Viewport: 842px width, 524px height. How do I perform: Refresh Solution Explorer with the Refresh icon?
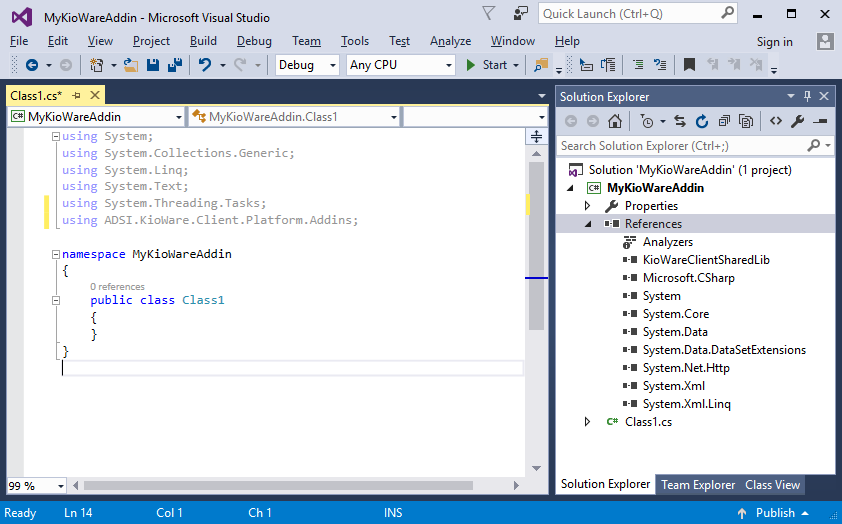tap(702, 121)
